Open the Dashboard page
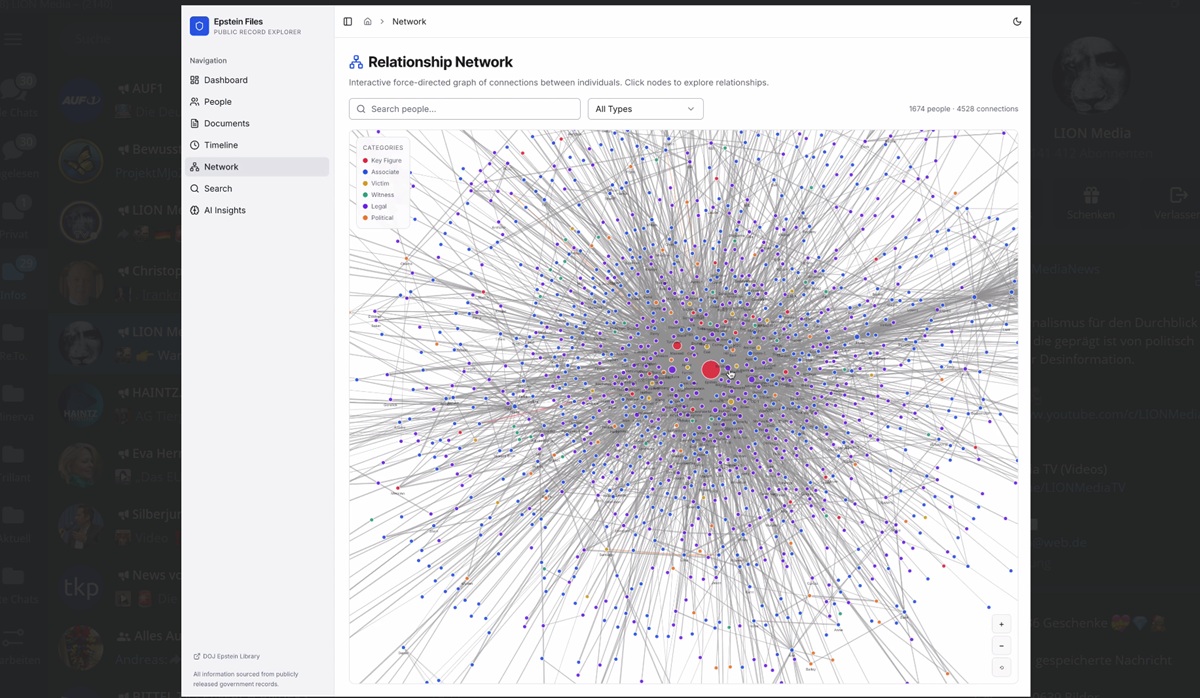Screen dimensions: 1200x698 click(x=225, y=80)
